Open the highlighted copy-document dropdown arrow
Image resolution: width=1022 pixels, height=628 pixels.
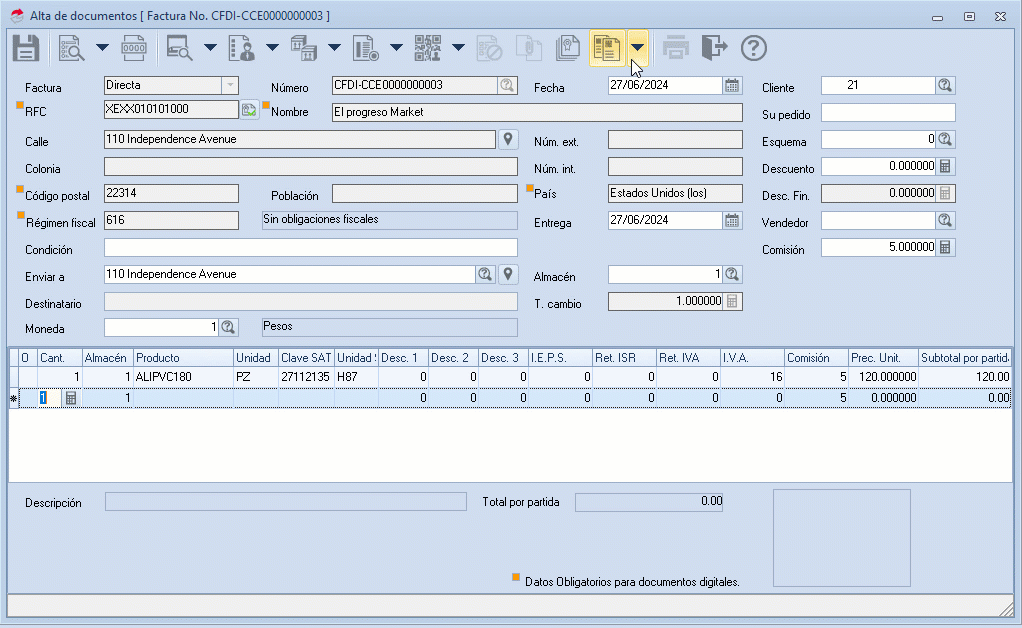637,48
